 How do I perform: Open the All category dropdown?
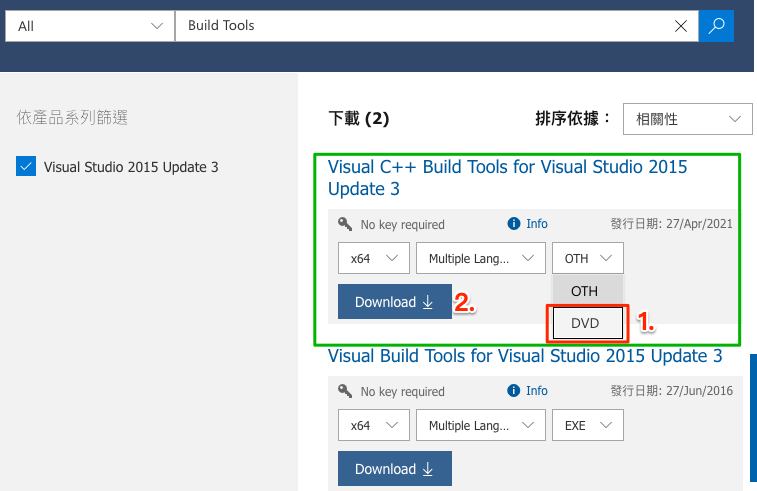pos(90,26)
